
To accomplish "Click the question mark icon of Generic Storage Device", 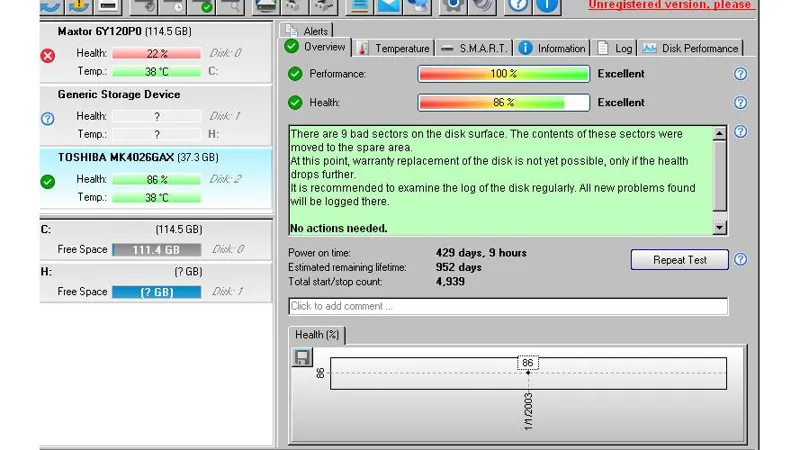I will 47,119.
